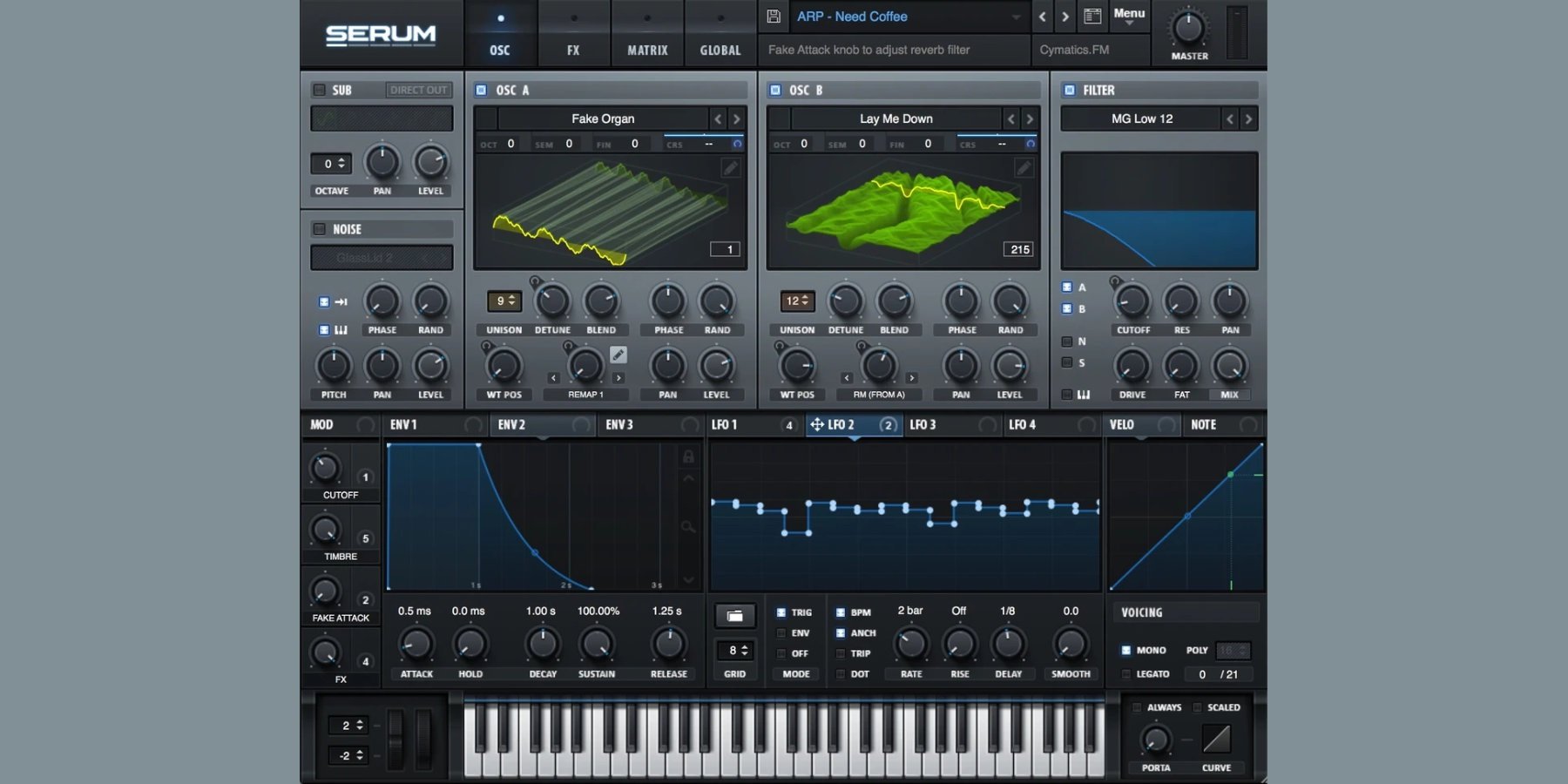Select the ENV 2 tab
Image resolution: width=1568 pixels, height=784 pixels.
(x=542, y=424)
